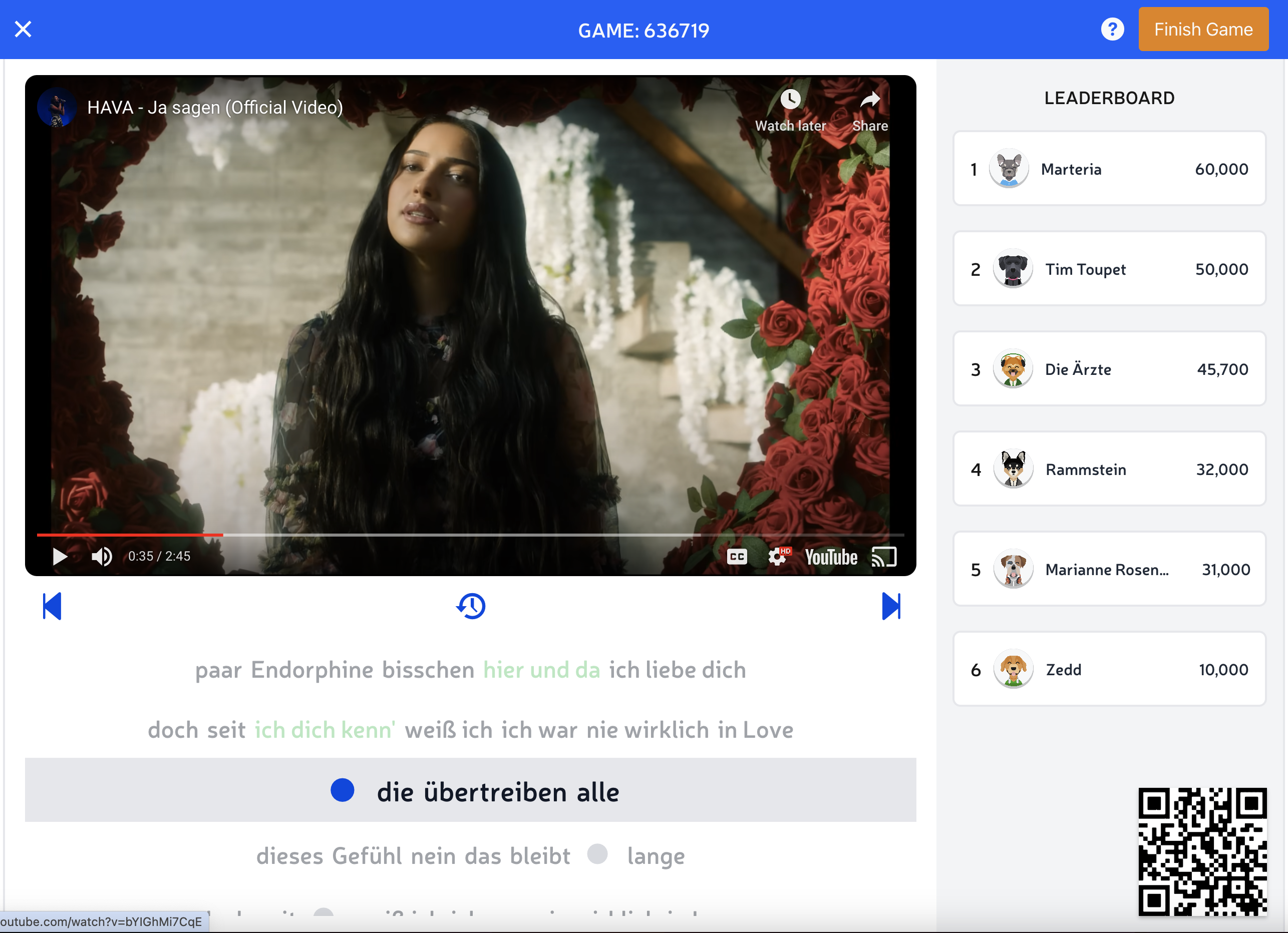Open video settings gear icon

click(x=777, y=556)
